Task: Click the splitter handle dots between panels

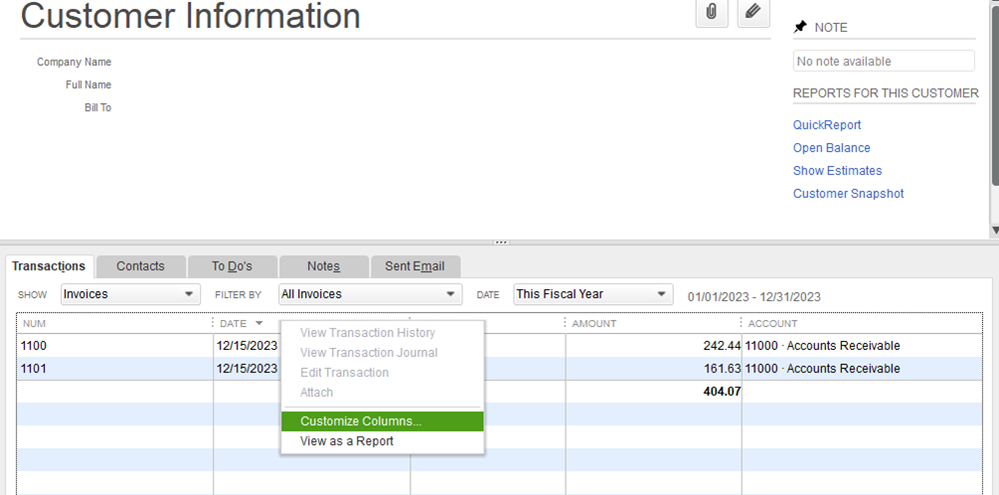Action: click(x=501, y=242)
